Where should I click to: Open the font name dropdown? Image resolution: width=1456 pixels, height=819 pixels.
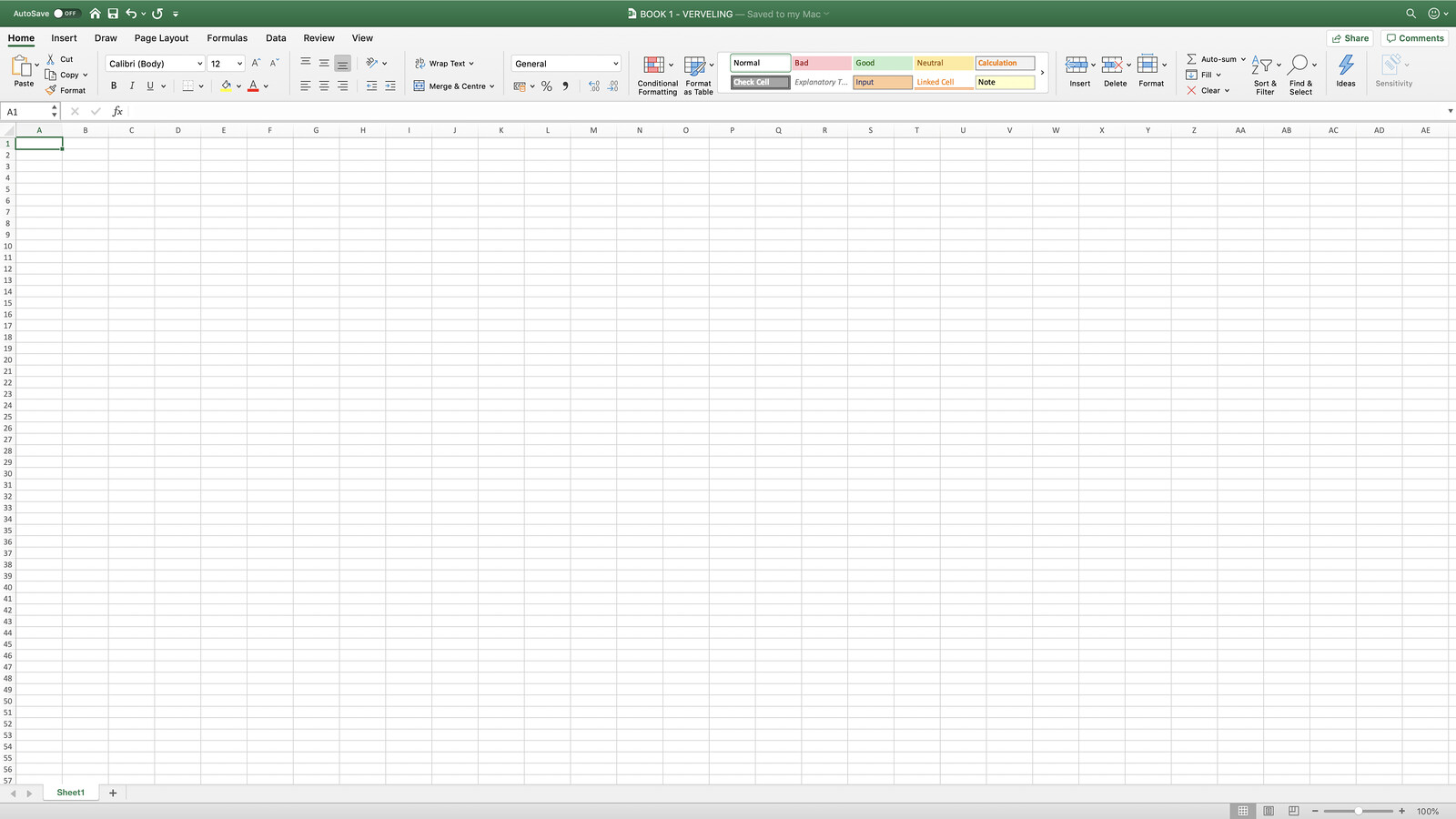click(199, 64)
